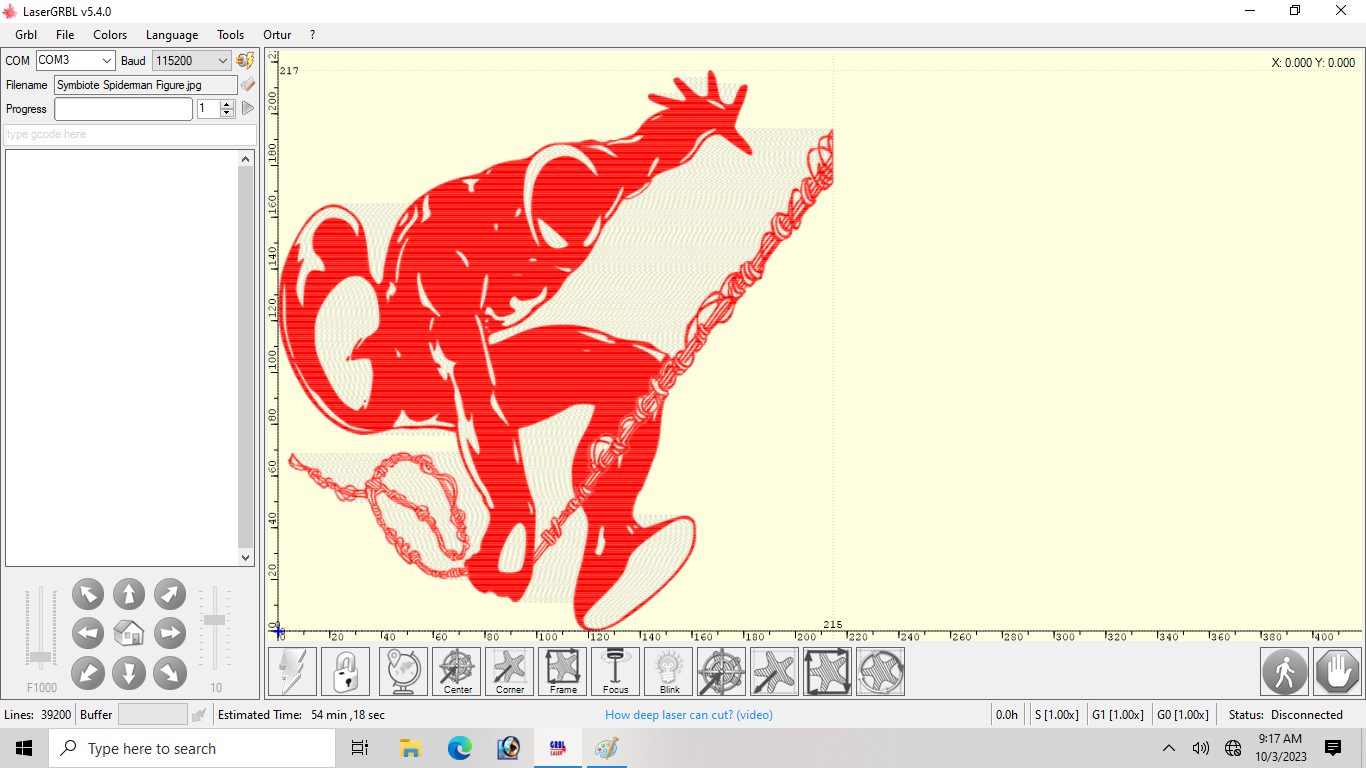The image size is (1366, 768).
Task: Click the scroll down arrow of the command log
Action: pyautogui.click(x=246, y=558)
